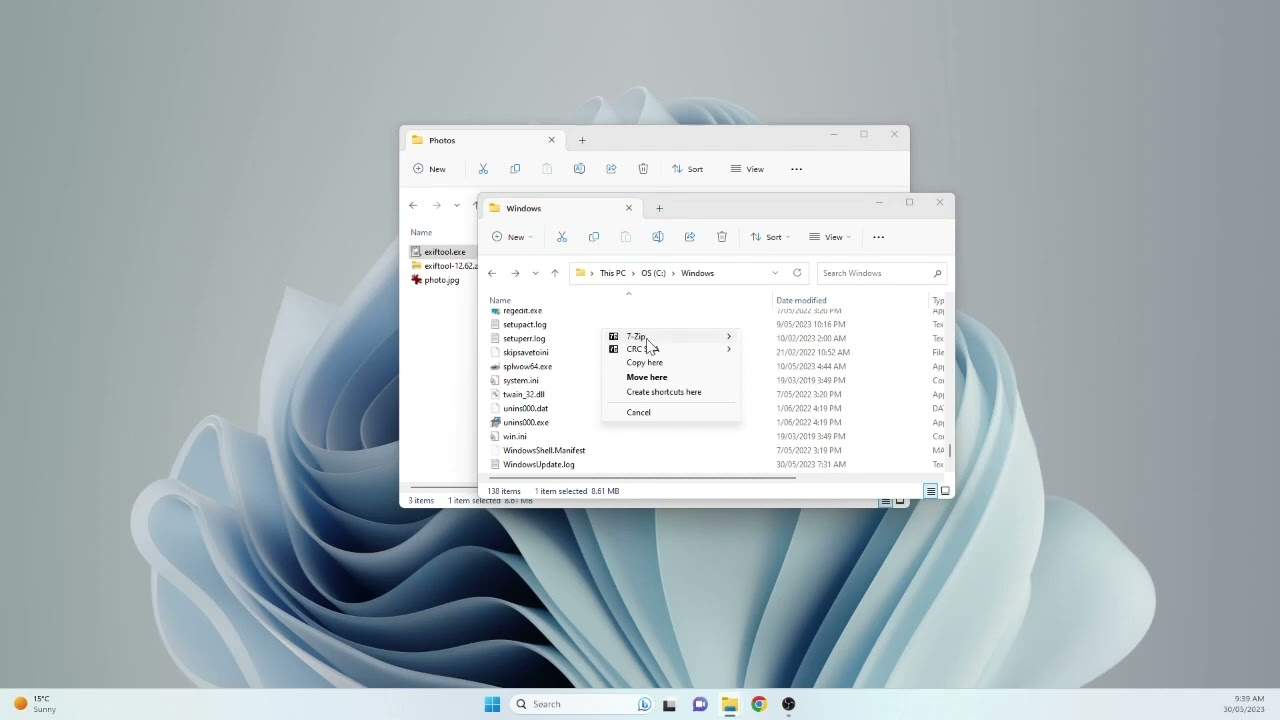Click the taskbar Search box
1280x720 pixels.
(581, 704)
